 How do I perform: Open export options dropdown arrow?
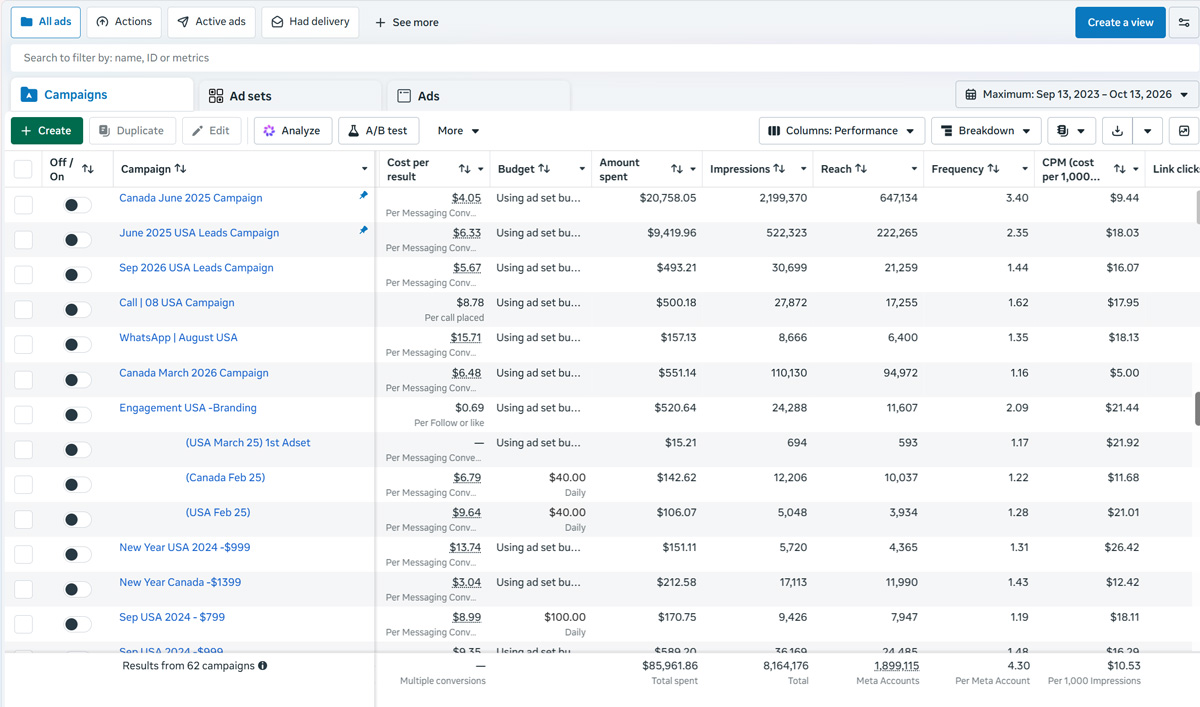click(x=1148, y=131)
